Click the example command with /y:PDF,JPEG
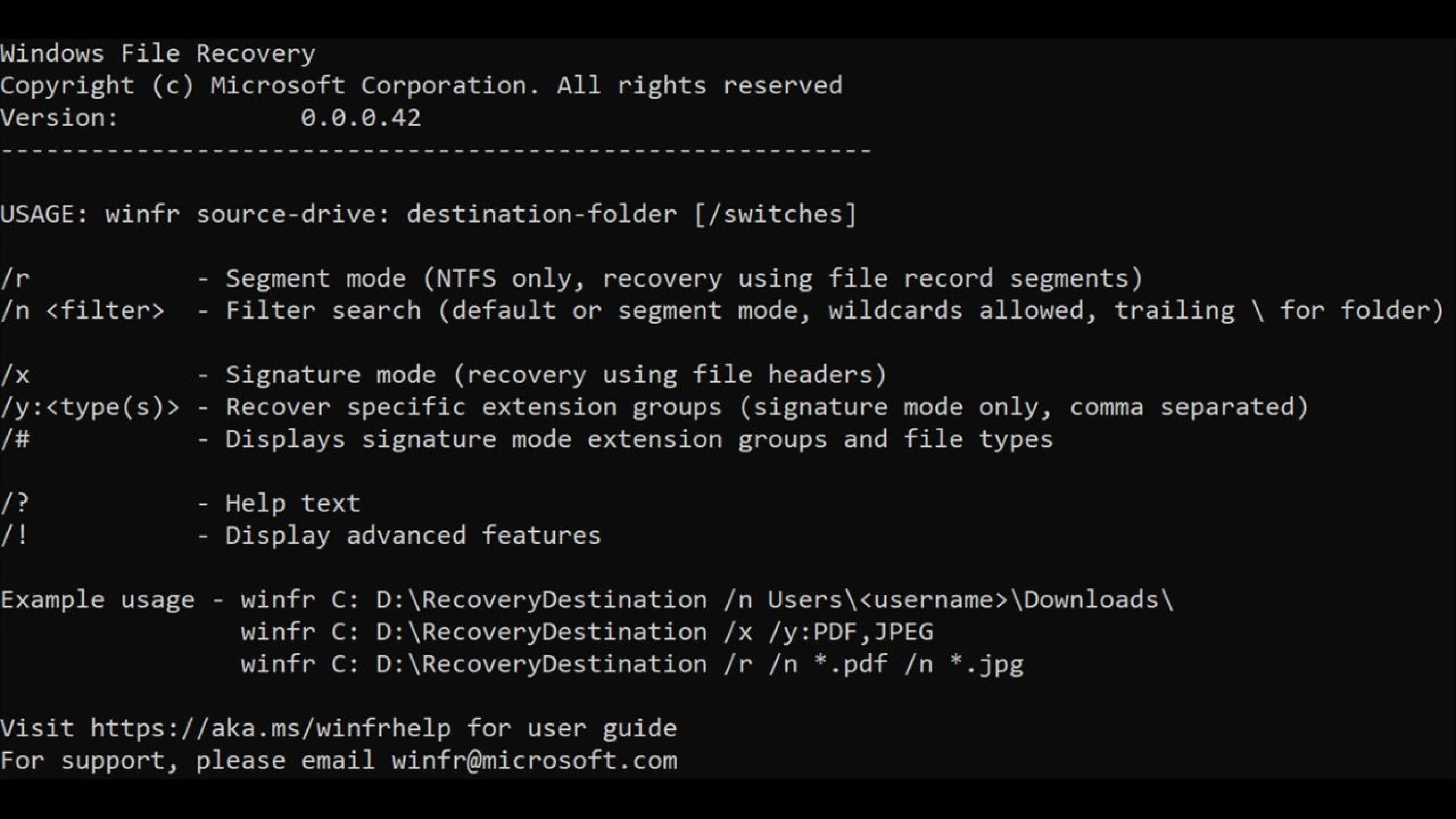This screenshot has height=819, width=1456. point(587,632)
